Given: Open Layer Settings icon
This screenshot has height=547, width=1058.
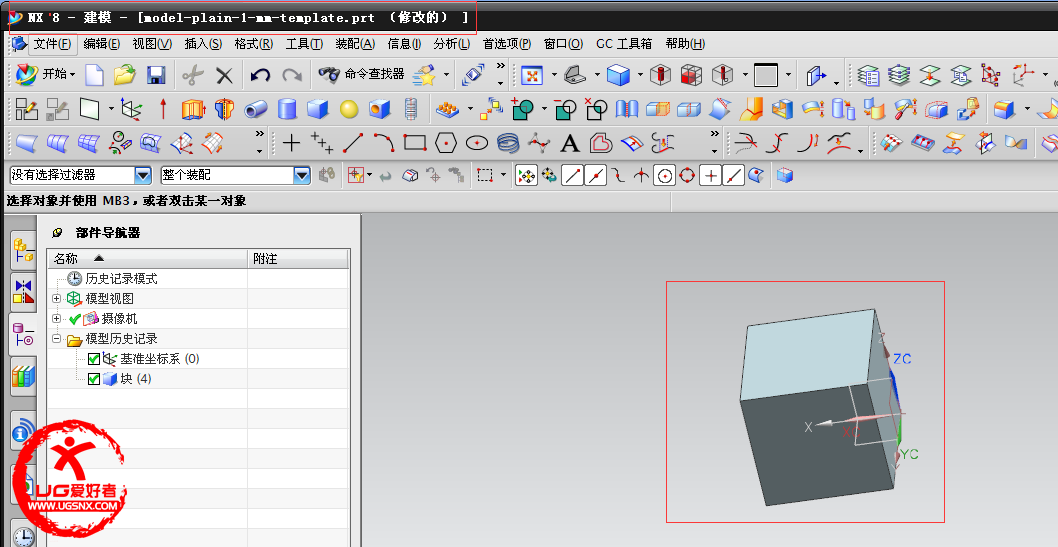Looking at the screenshot, I should click(x=868, y=75).
